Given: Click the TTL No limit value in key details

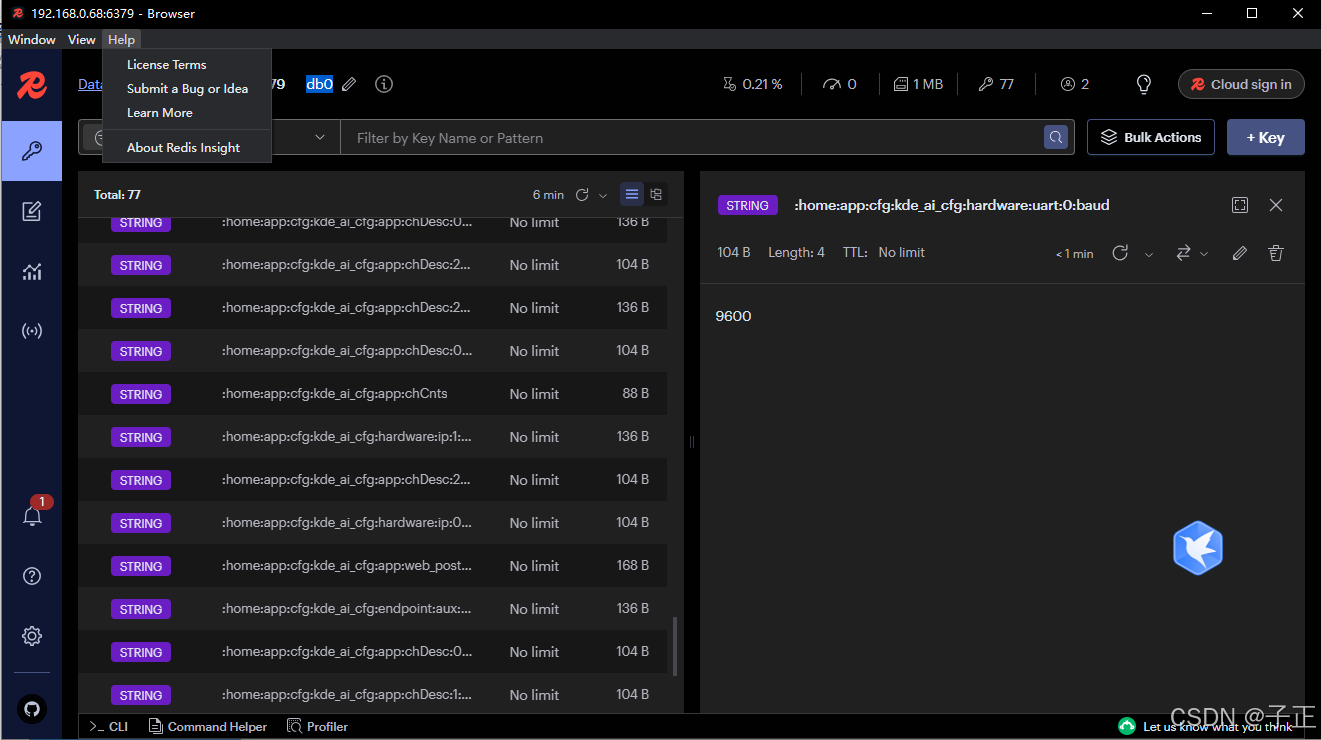Looking at the screenshot, I should coord(901,253).
